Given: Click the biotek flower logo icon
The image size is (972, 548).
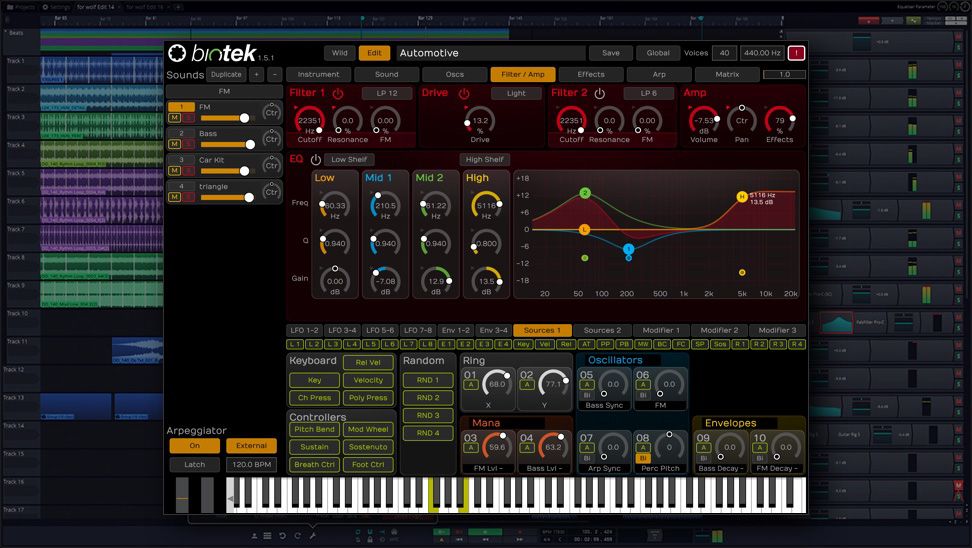Looking at the screenshot, I should point(177,53).
